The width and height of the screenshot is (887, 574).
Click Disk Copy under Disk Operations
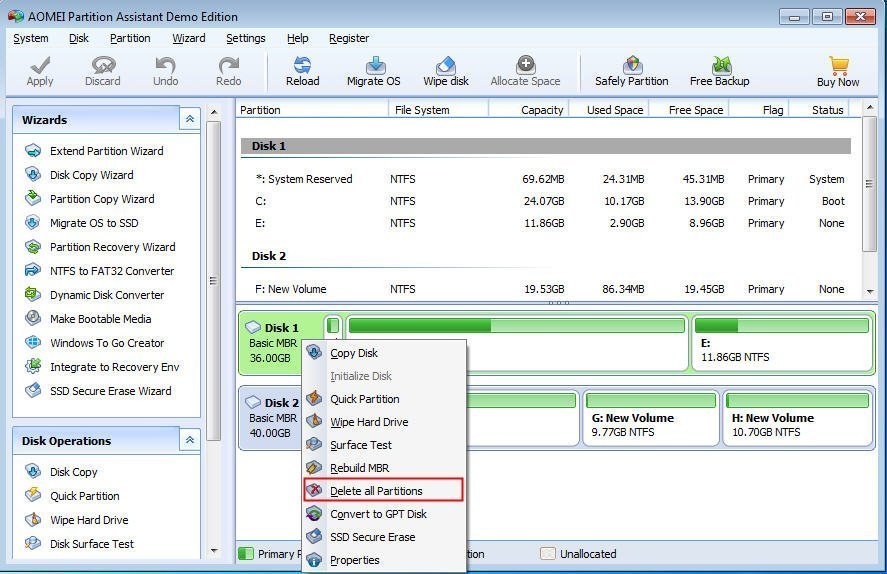click(x=61, y=472)
